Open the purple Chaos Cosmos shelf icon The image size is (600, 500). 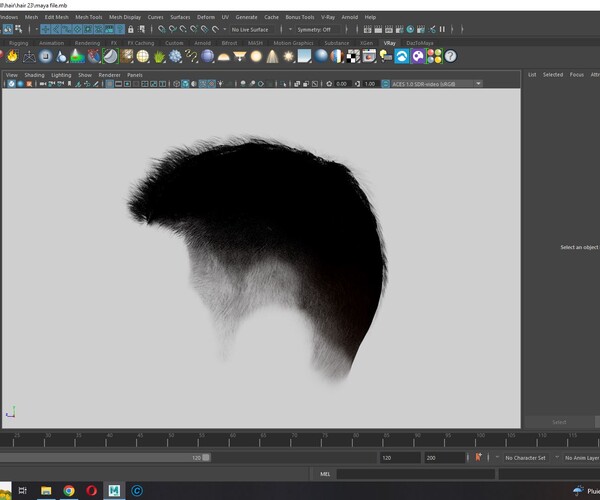[418, 57]
